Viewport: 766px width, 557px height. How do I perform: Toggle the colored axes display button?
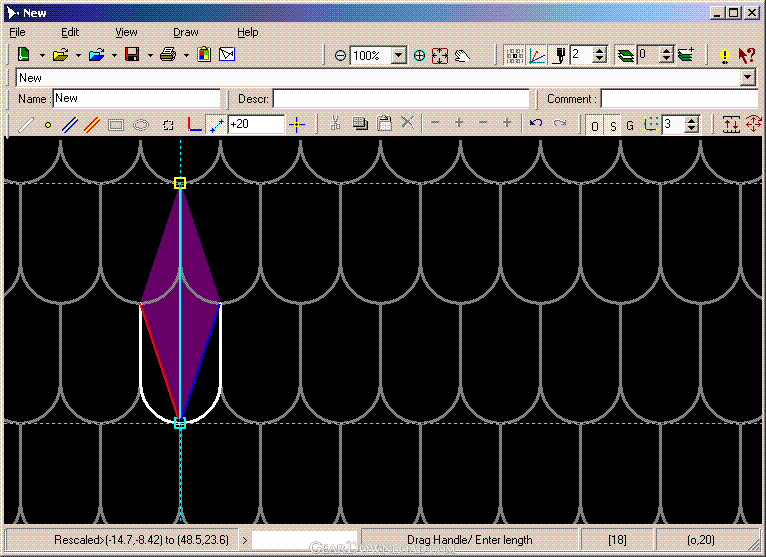point(537,55)
